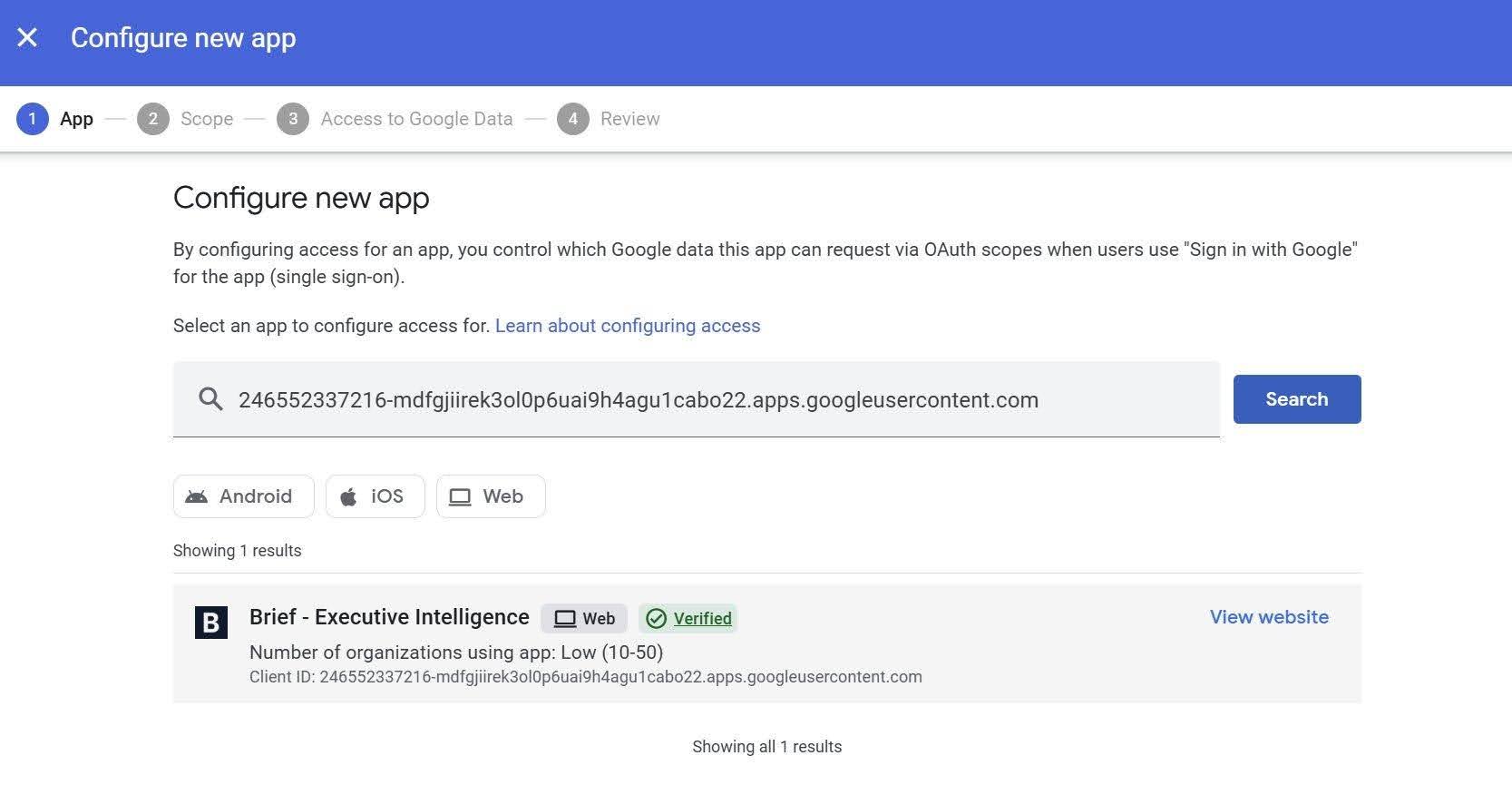Go to step 3 Access to Google Data
The width and height of the screenshot is (1512, 785).
395,119
